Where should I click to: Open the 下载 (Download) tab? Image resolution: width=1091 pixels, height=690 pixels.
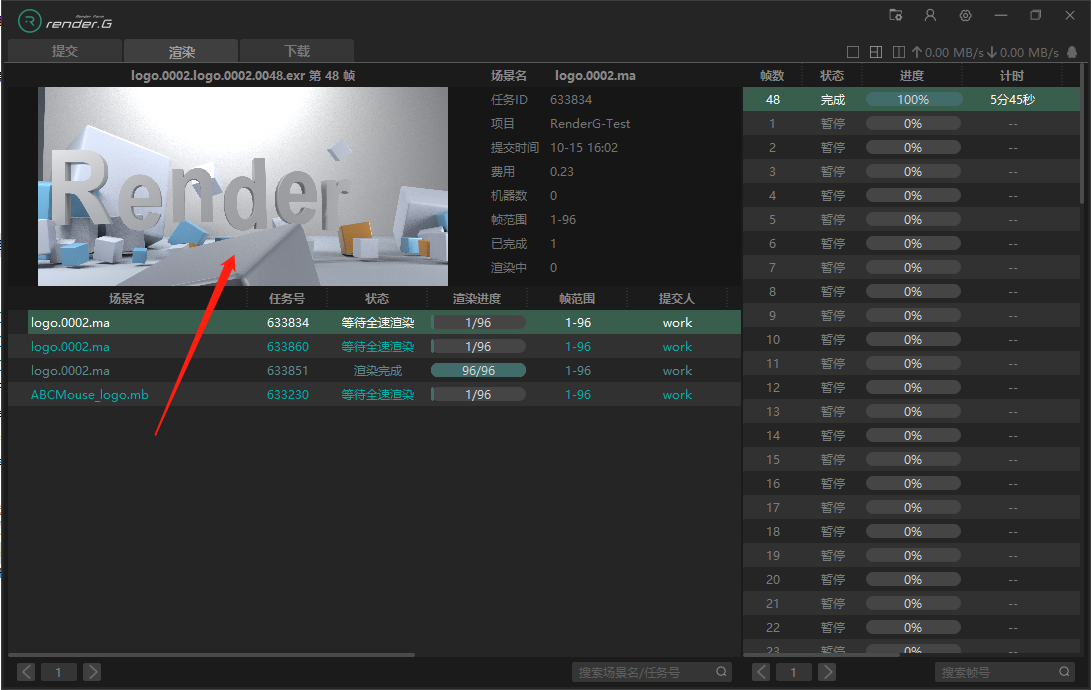click(x=297, y=51)
